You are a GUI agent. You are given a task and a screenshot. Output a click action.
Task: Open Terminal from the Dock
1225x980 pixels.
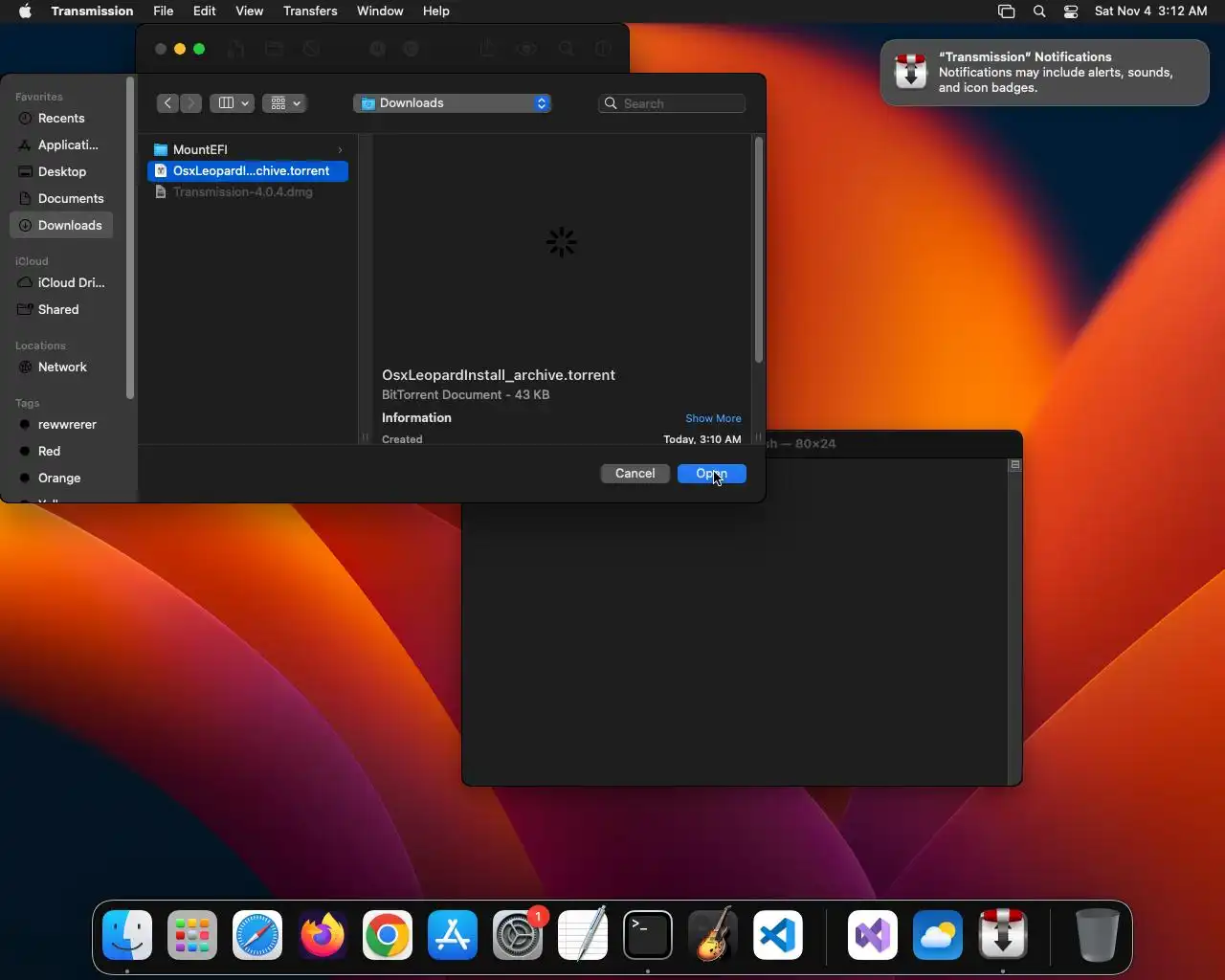[648, 935]
